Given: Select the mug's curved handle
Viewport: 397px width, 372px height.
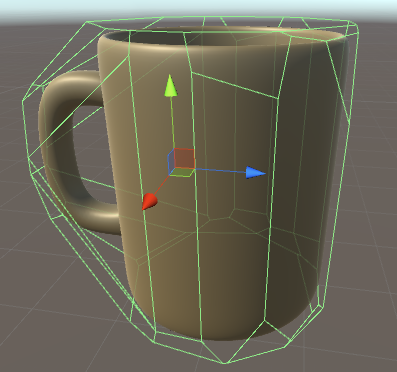Looking at the screenshot, I should click(62, 150).
